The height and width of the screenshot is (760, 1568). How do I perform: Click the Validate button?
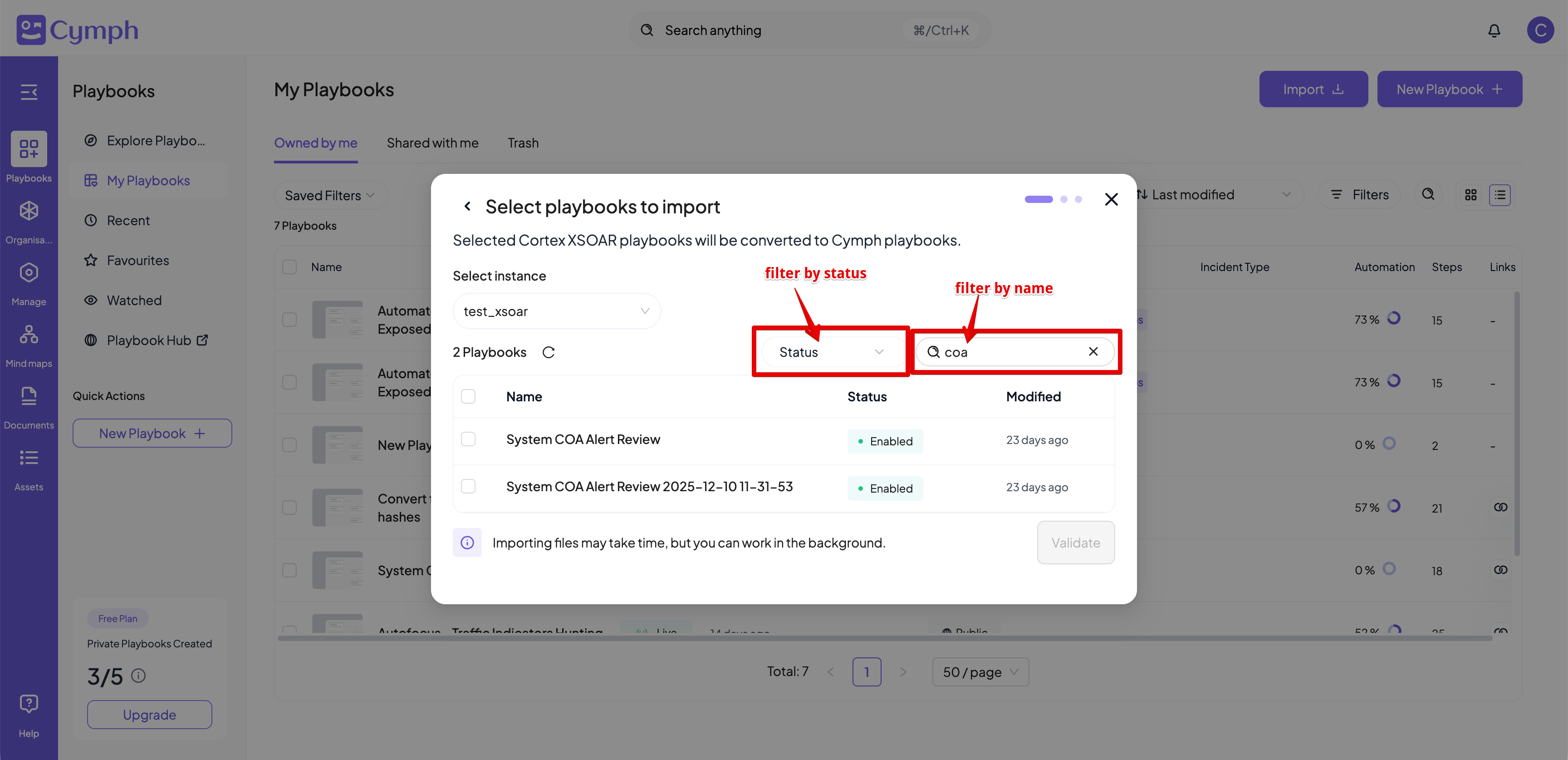tap(1076, 543)
